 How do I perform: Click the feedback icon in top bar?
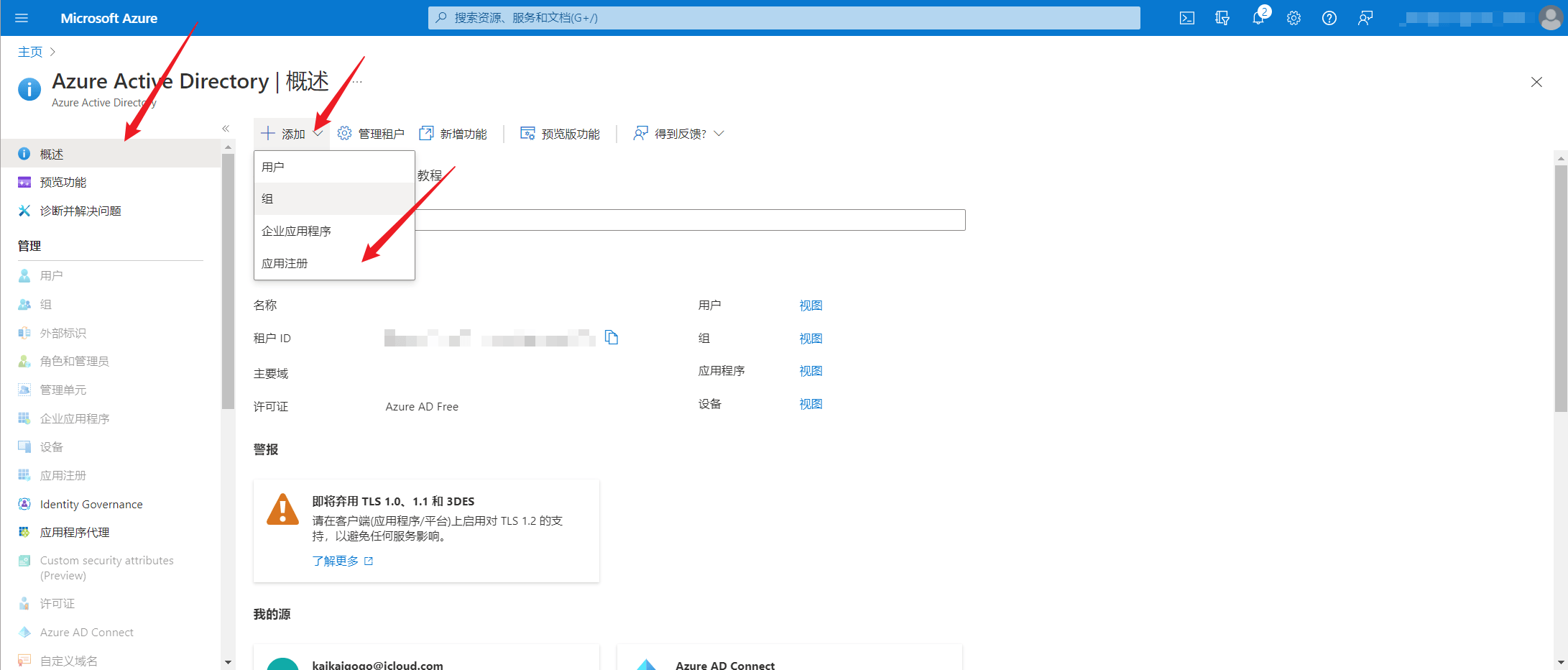coord(1365,18)
